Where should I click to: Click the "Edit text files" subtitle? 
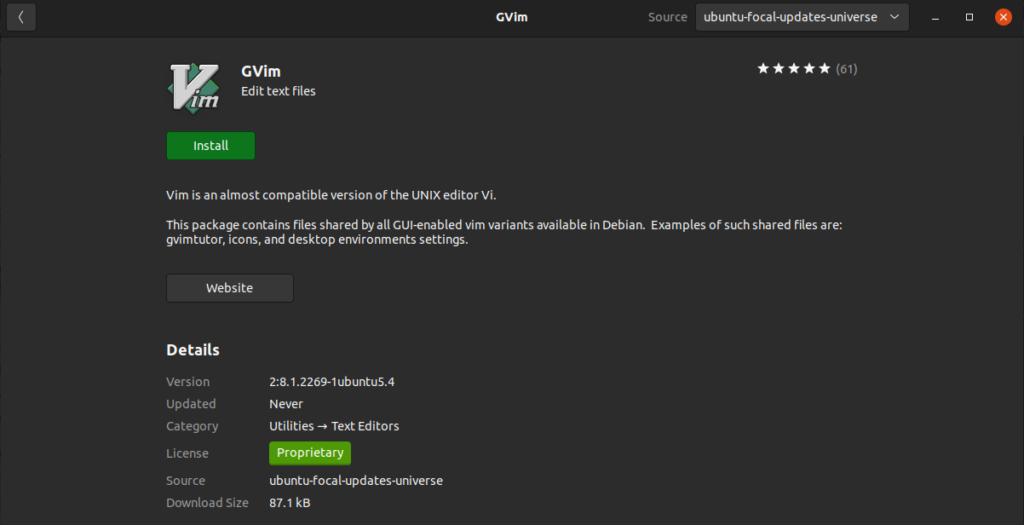tap(278, 91)
